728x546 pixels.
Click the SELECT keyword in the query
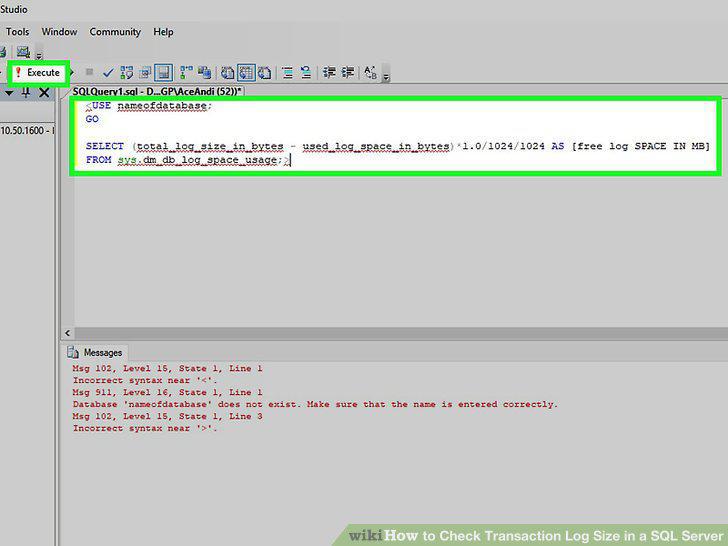tap(105, 146)
